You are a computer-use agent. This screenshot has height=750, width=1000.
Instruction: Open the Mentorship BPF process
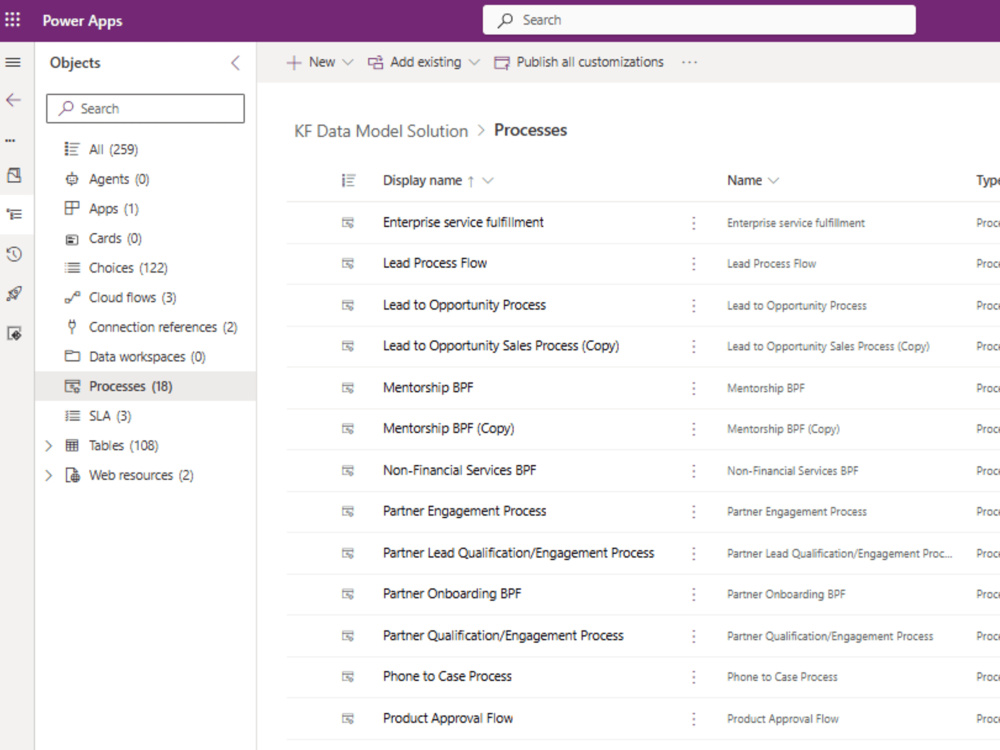(x=428, y=388)
